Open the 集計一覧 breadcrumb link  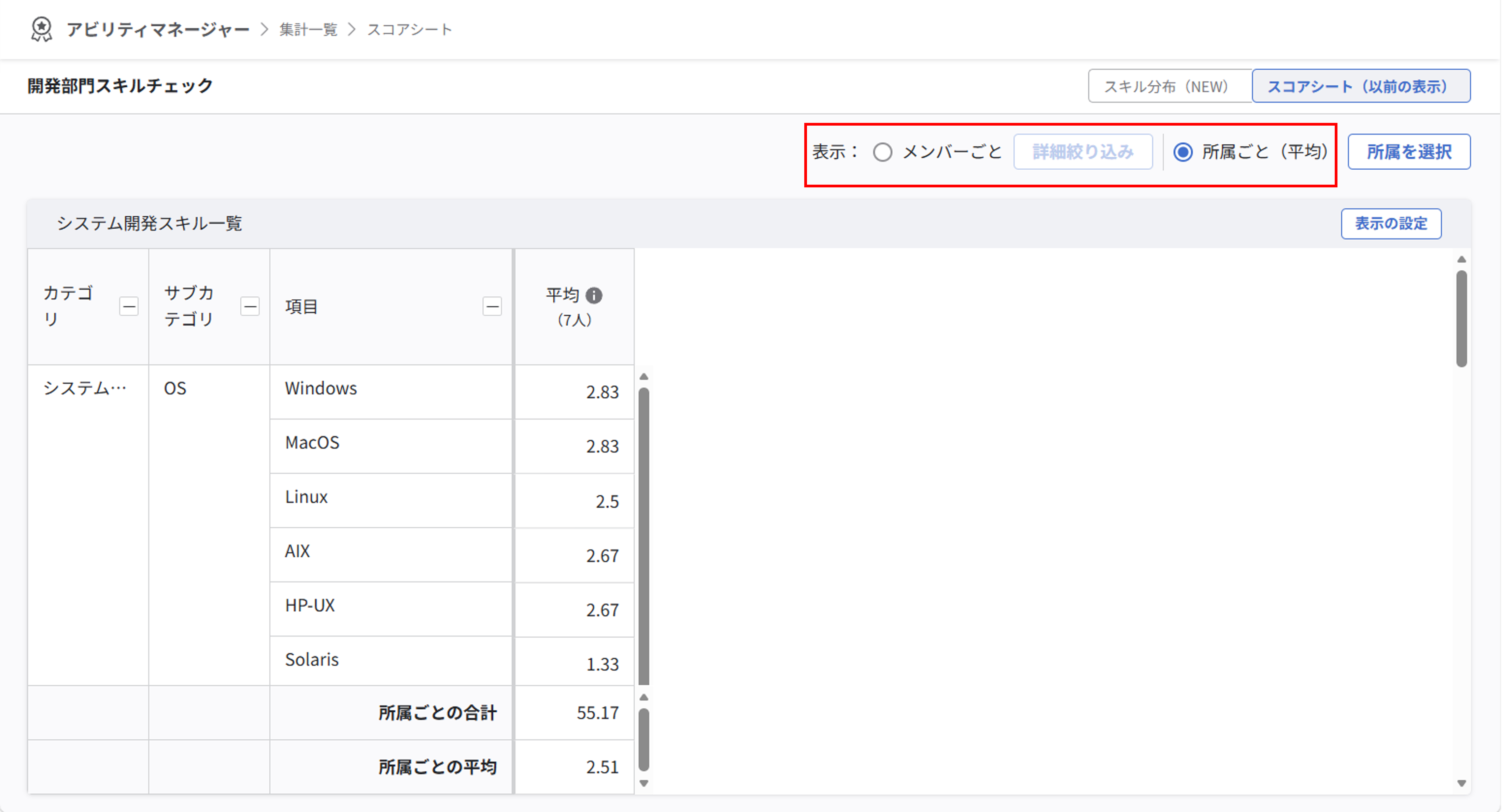pos(308,30)
